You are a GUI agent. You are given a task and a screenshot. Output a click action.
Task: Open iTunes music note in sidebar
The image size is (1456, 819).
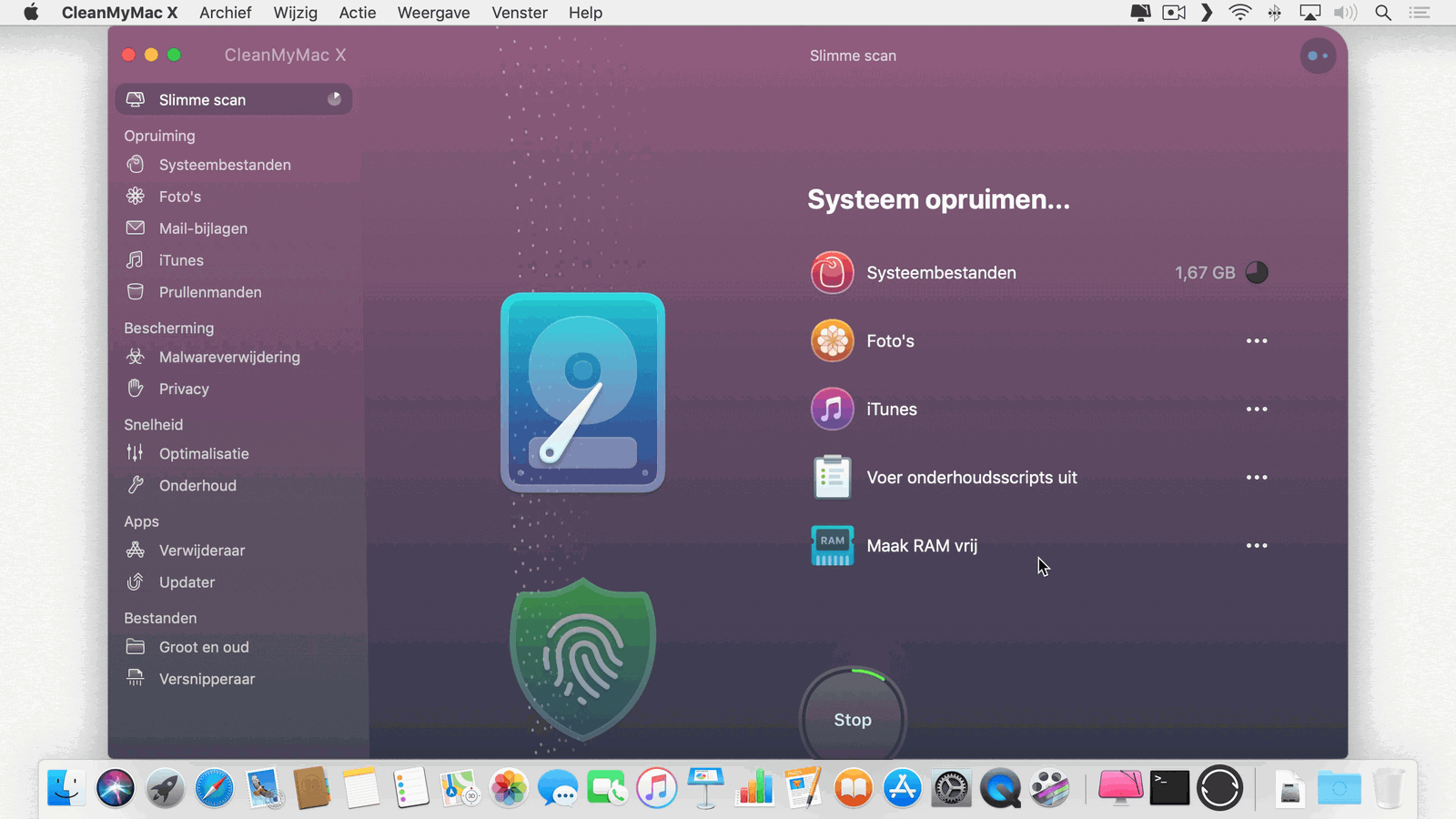[136, 259]
